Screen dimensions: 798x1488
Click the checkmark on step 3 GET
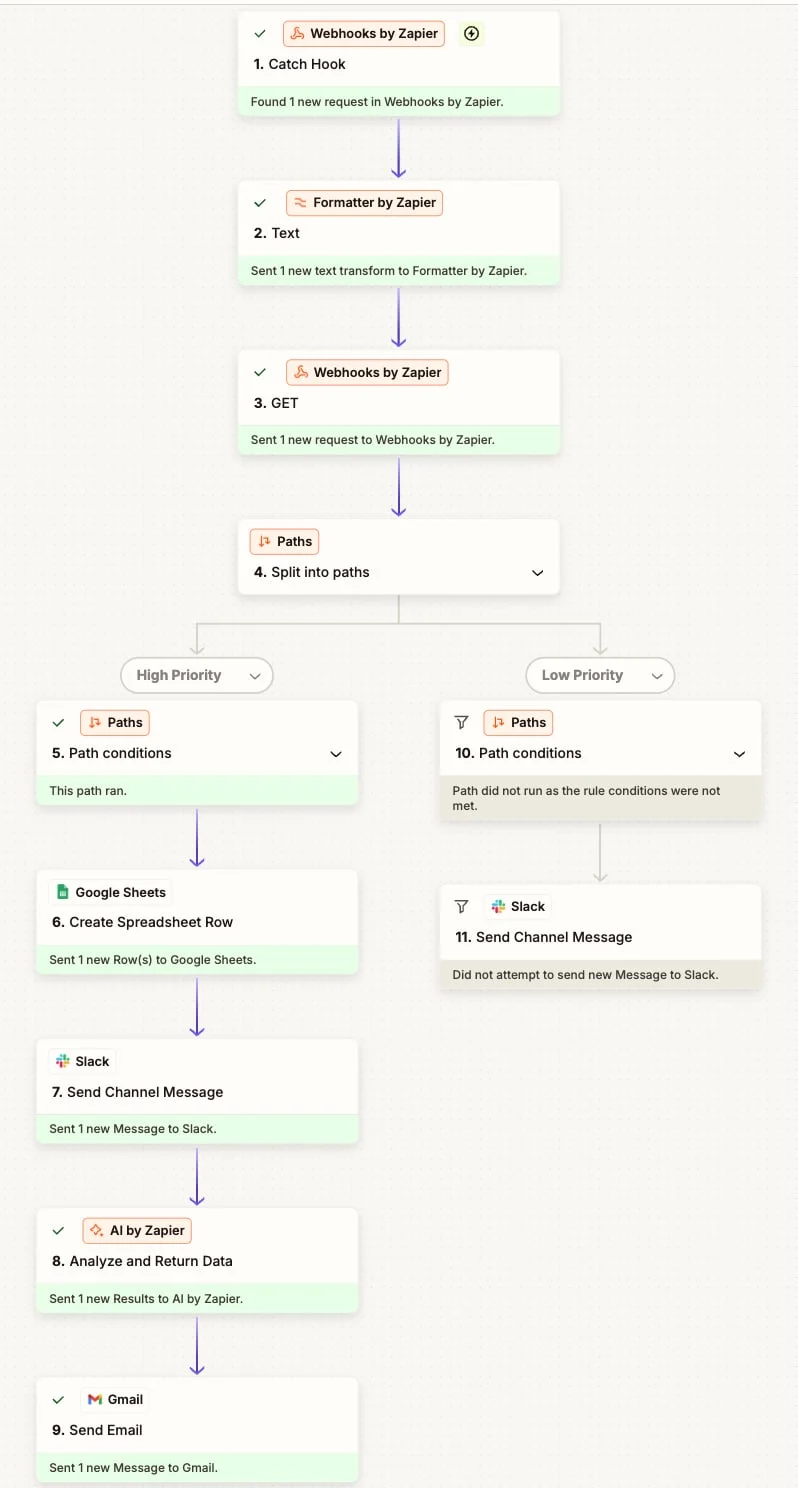click(x=260, y=372)
